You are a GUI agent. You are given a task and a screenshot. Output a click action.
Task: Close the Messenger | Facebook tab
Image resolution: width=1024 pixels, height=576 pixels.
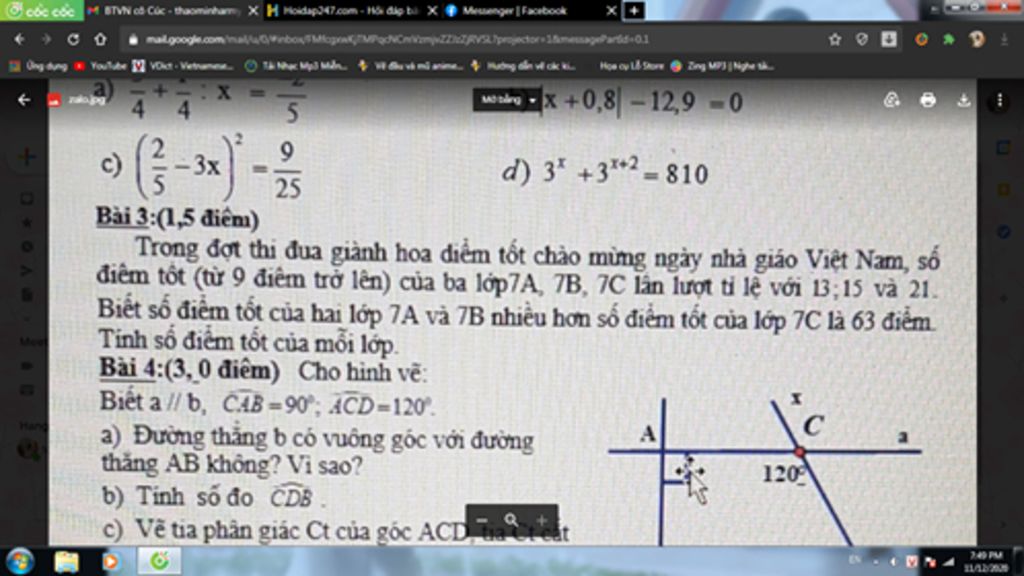point(611,10)
